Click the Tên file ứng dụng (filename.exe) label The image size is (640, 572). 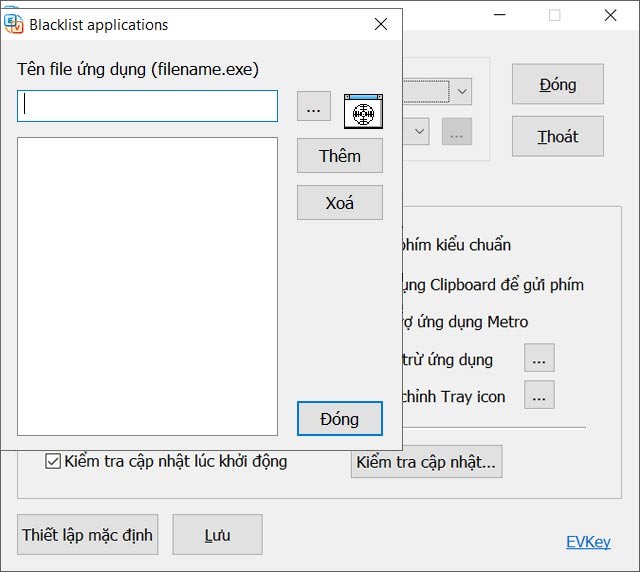(x=138, y=69)
